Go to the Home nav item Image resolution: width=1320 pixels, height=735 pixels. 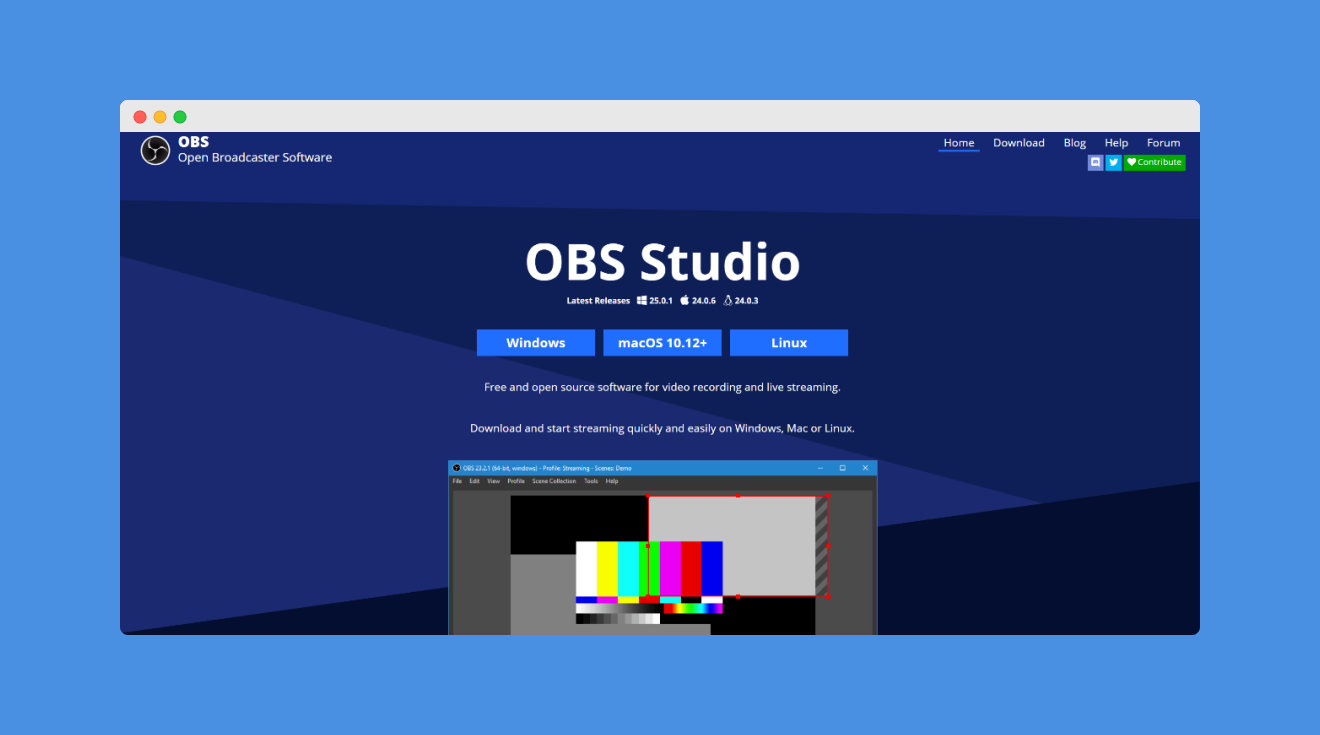959,143
